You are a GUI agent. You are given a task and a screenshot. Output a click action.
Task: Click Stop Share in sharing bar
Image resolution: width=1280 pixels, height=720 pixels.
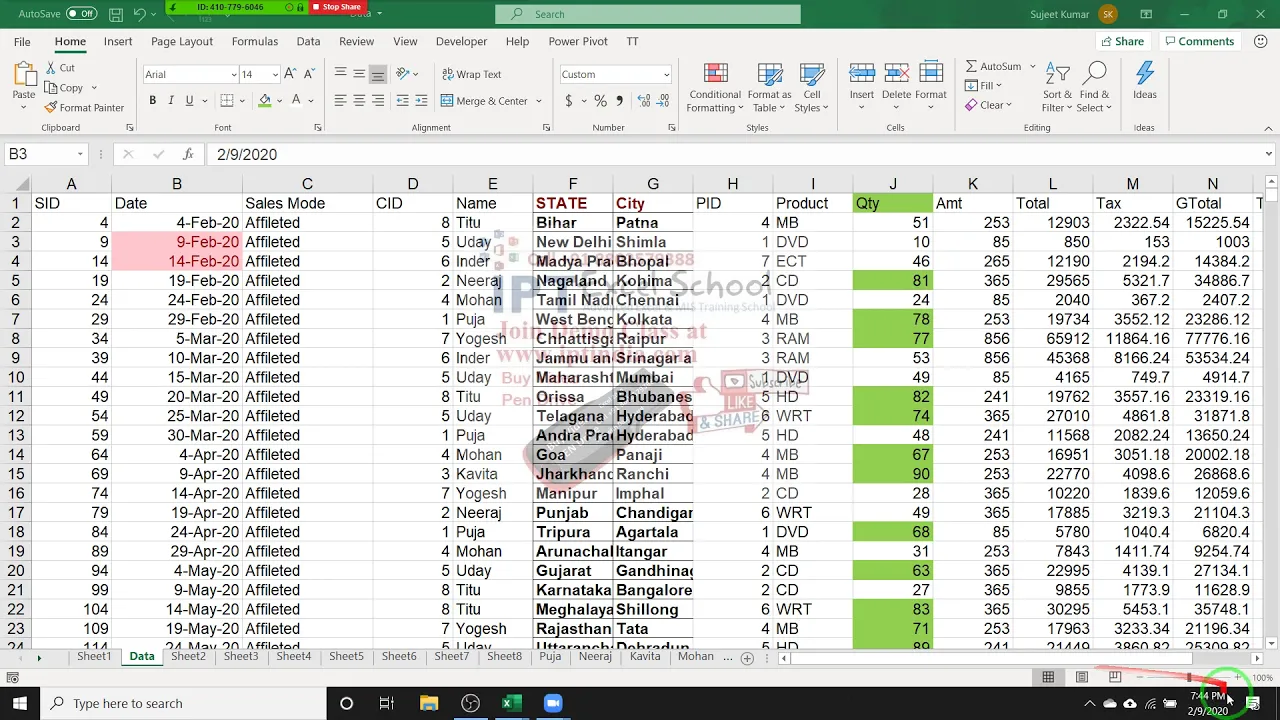tap(336, 7)
